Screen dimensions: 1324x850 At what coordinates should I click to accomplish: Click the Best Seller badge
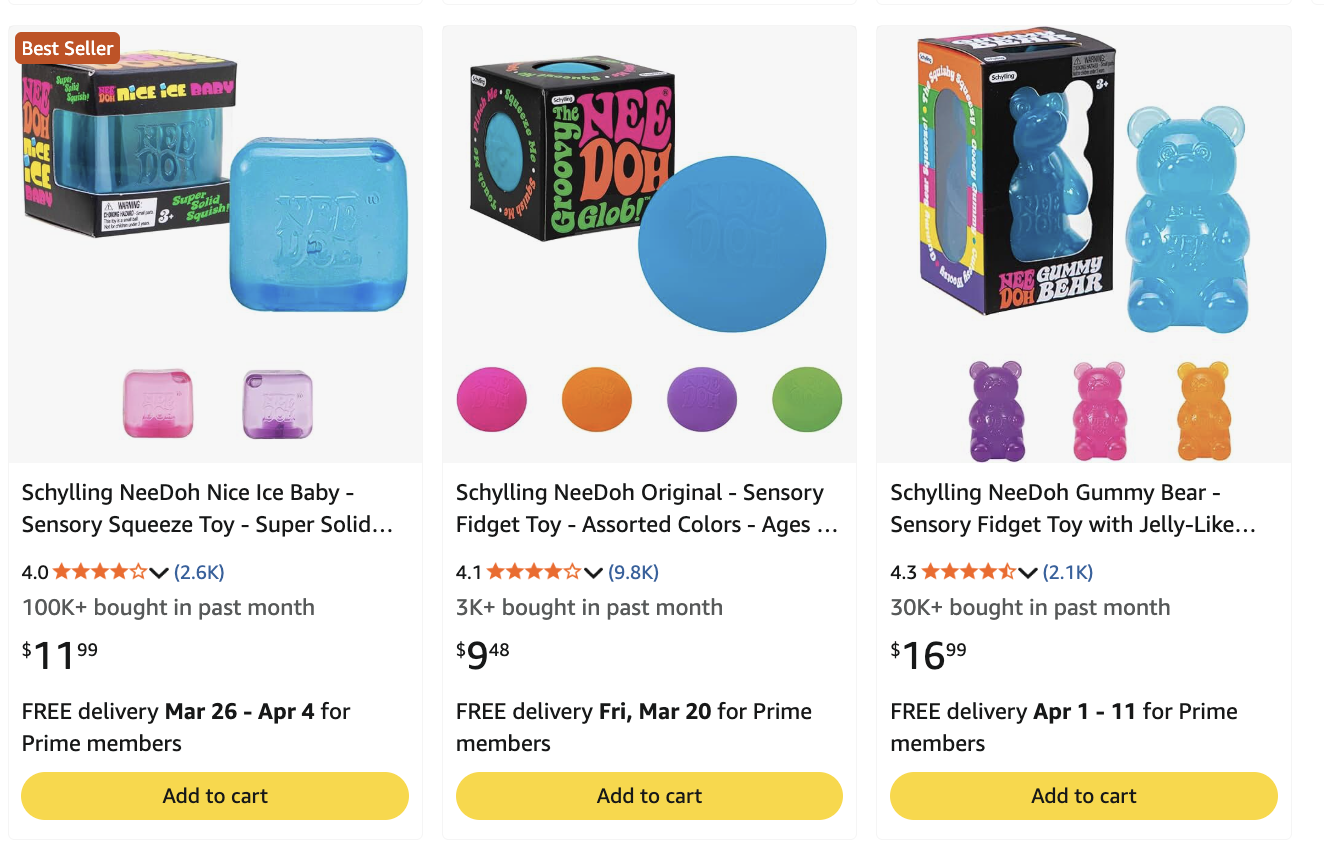tap(67, 48)
